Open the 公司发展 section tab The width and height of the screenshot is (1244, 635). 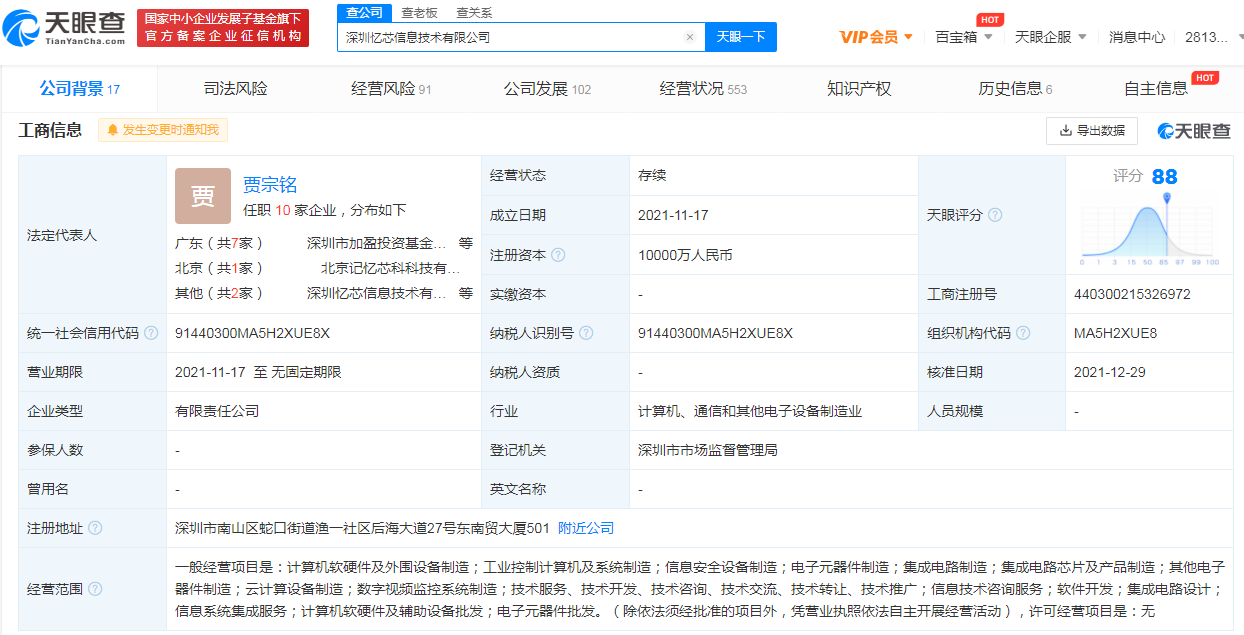[547, 89]
